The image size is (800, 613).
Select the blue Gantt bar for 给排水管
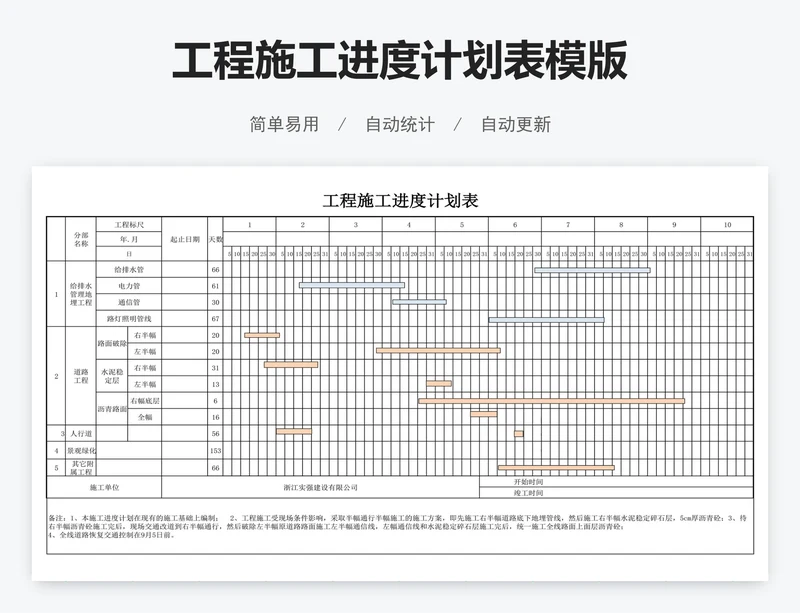pos(592,270)
